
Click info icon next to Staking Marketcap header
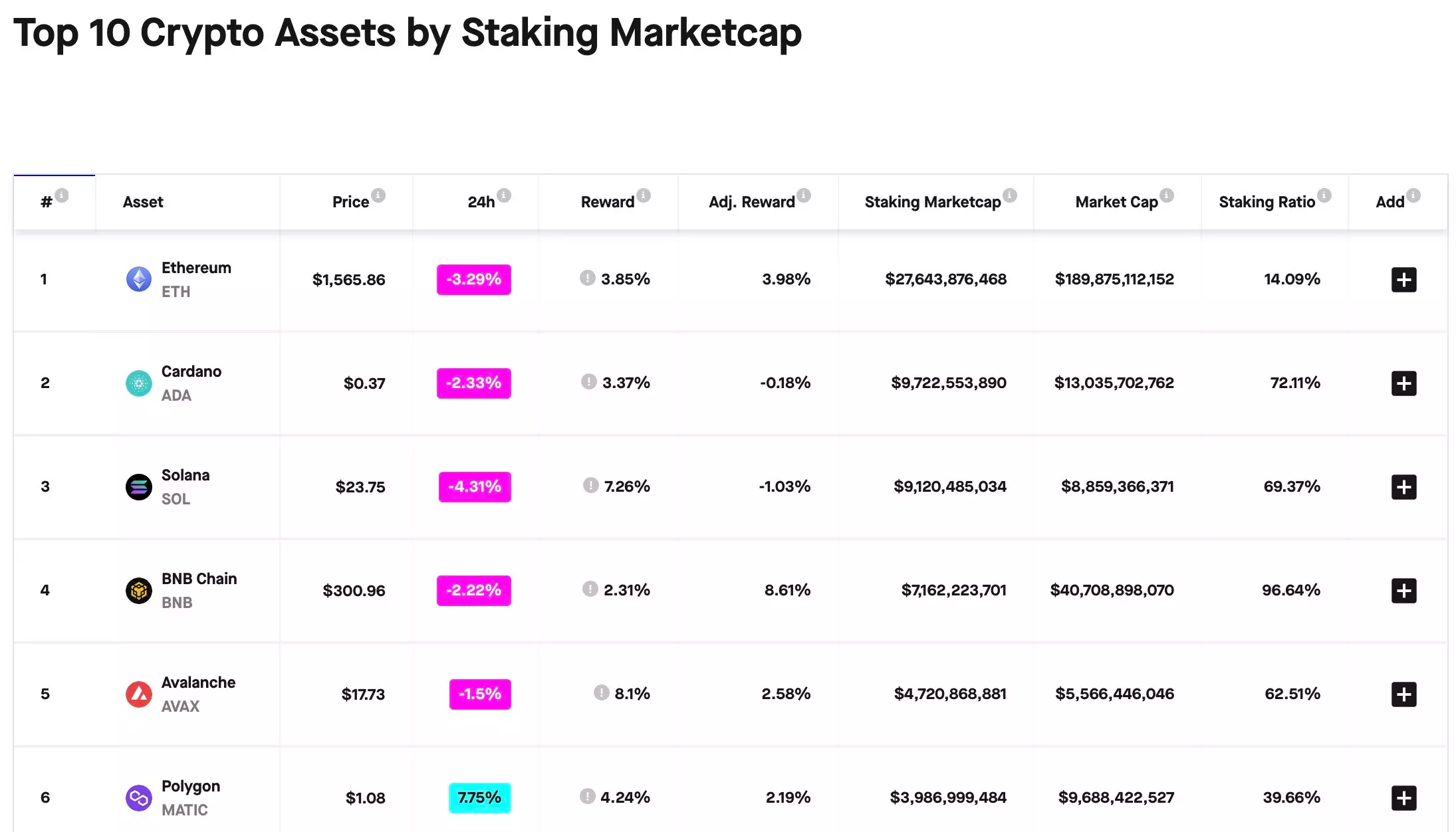[x=1010, y=195]
